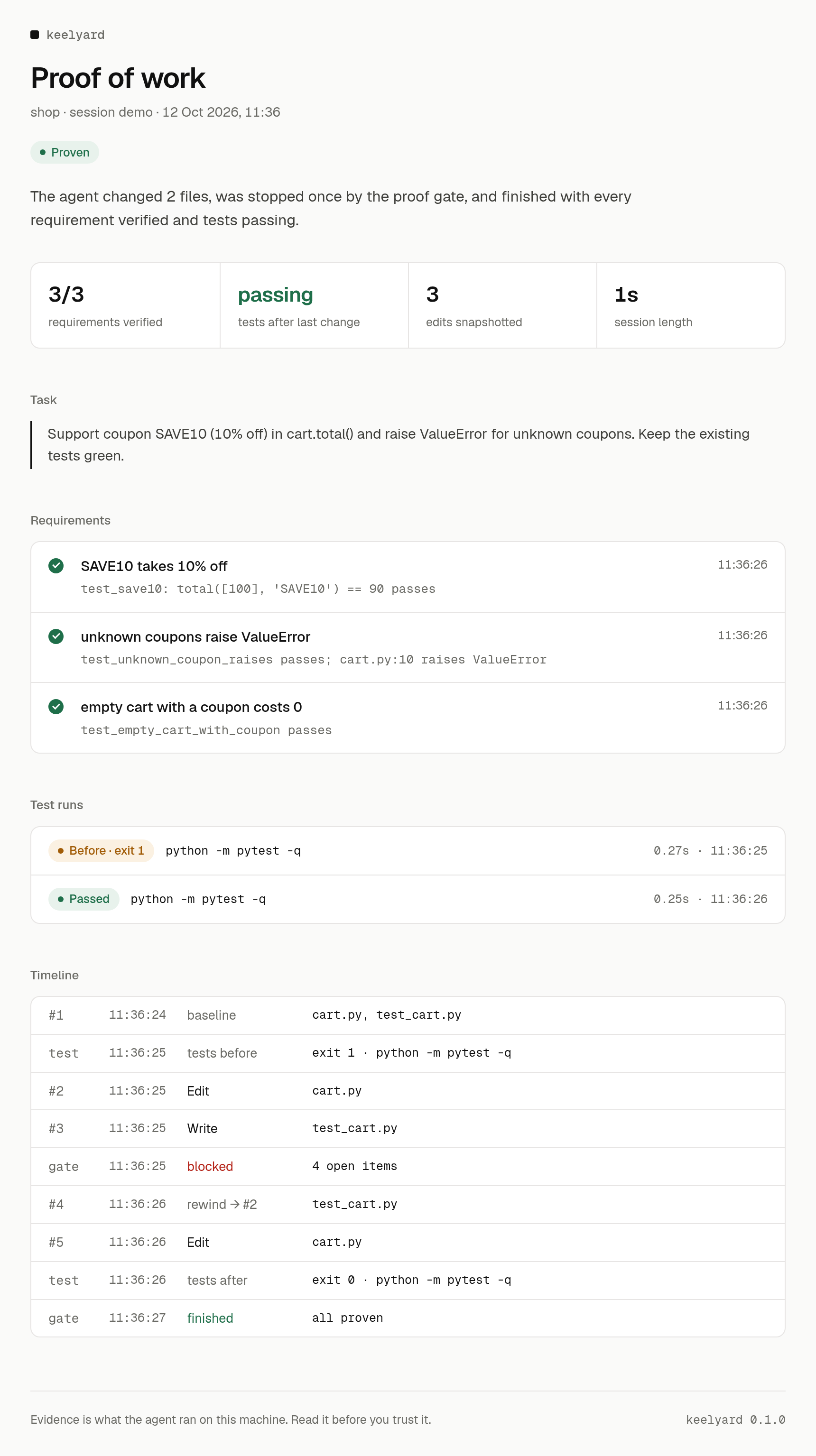Click the test_unknown_coupon_raises evidence line

313,660
